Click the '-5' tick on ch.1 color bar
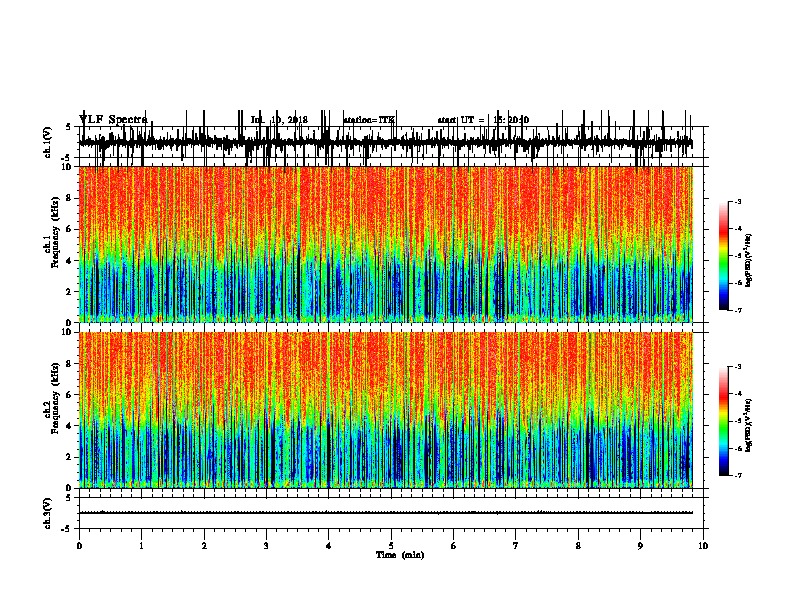This screenshot has width=792, height=612. tap(738, 256)
